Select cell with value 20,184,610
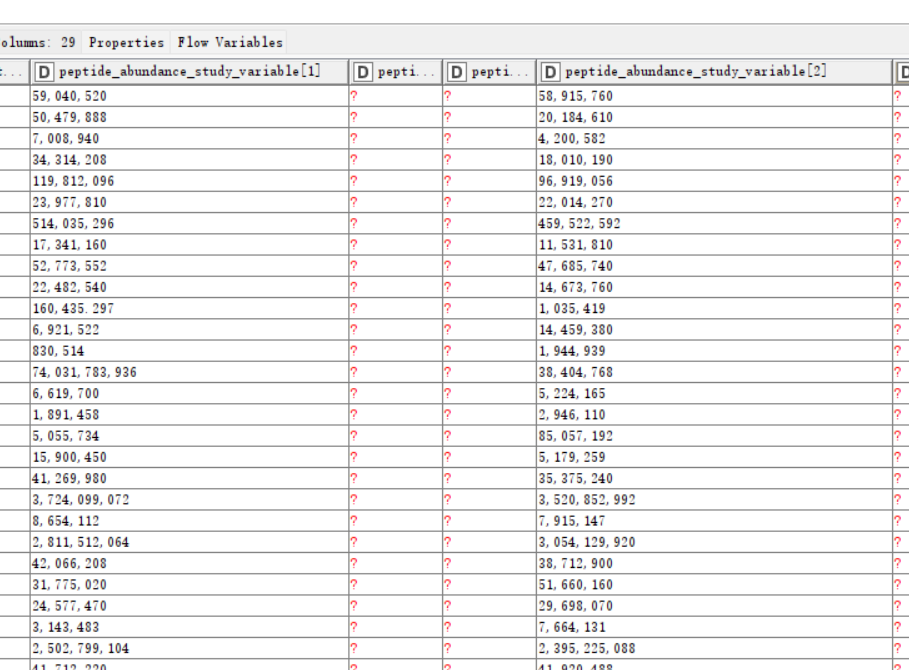The image size is (909, 670). click(x=714, y=117)
